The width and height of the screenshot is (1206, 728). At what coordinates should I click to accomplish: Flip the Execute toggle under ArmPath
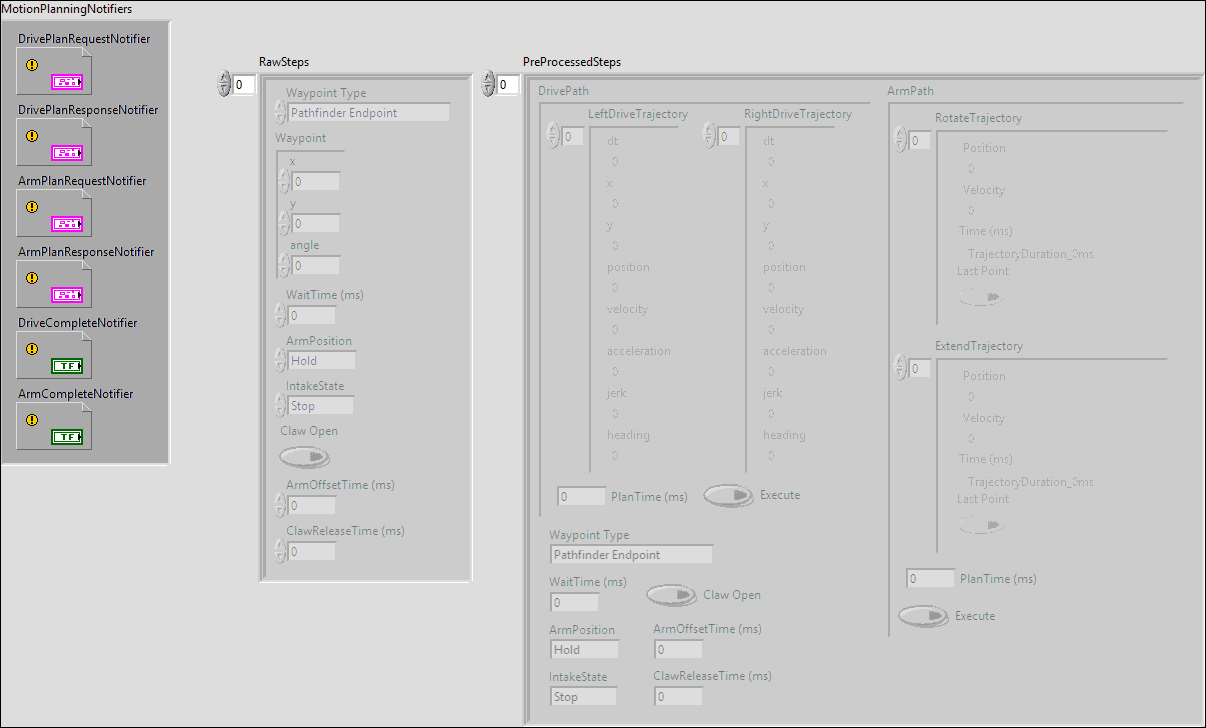click(x=923, y=616)
